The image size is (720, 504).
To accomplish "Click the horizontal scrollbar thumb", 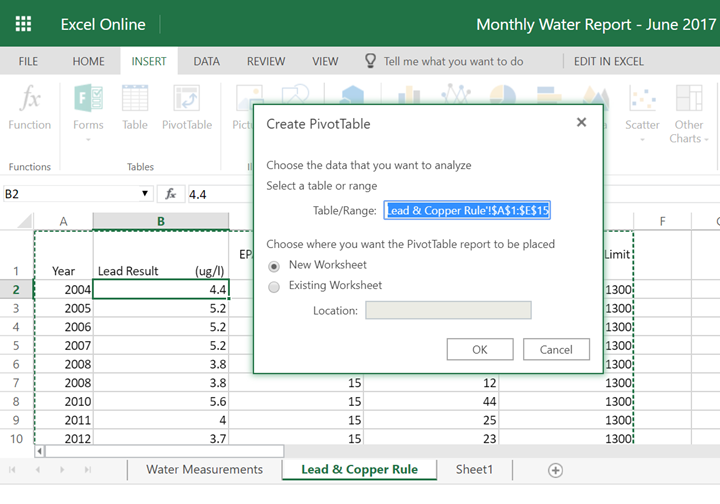I will (165, 452).
